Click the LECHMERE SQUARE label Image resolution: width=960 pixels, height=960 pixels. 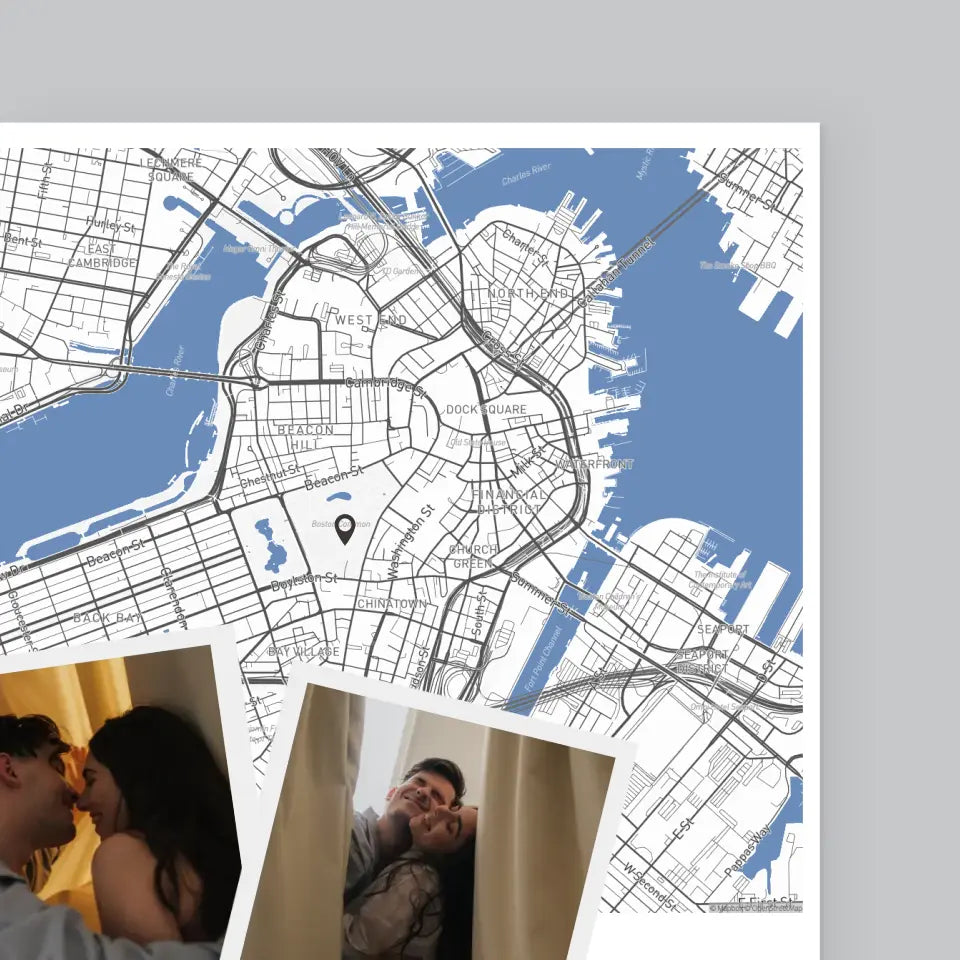[x=171, y=169]
